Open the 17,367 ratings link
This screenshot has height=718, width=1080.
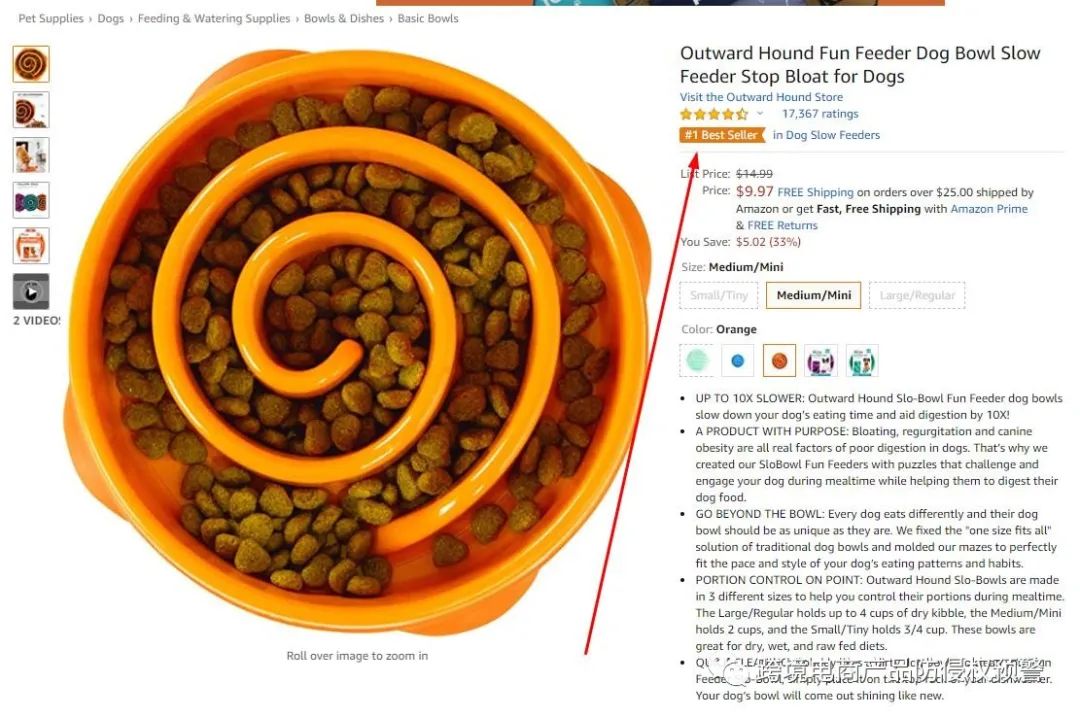pyautogui.click(x=820, y=114)
